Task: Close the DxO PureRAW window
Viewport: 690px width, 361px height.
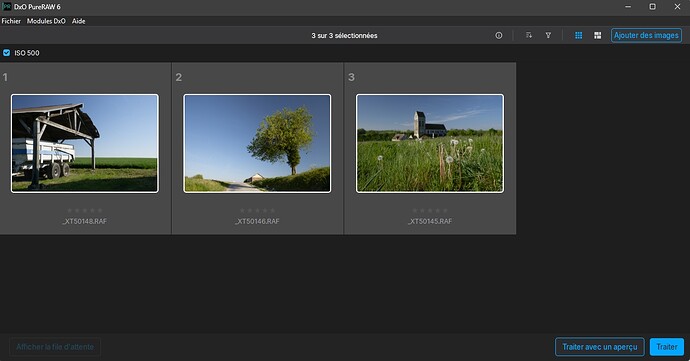Action: pyautogui.click(x=677, y=7)
